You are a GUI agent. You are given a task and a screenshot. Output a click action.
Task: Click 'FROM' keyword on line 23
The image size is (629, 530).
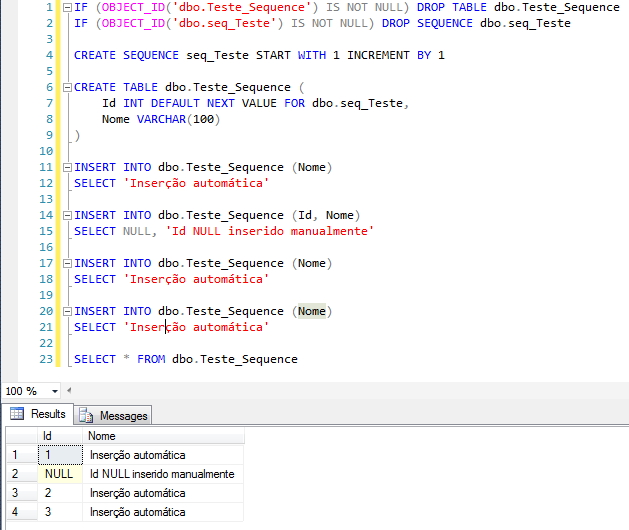(151, 359)
